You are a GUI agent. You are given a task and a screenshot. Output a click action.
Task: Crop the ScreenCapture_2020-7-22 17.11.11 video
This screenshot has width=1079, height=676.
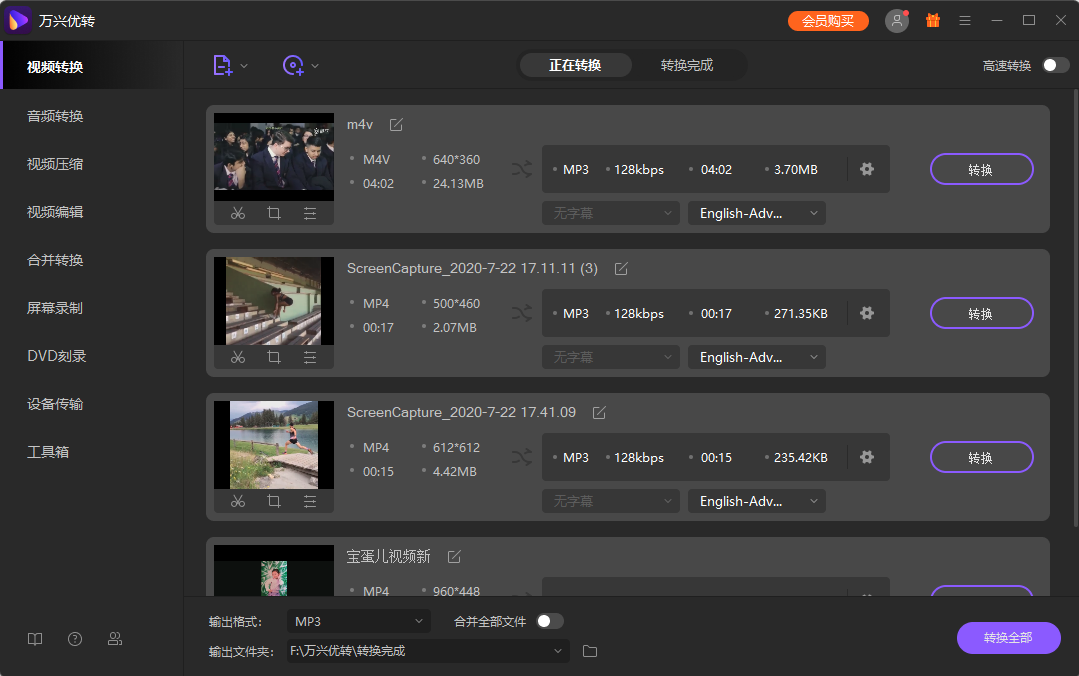pos(272,357)
